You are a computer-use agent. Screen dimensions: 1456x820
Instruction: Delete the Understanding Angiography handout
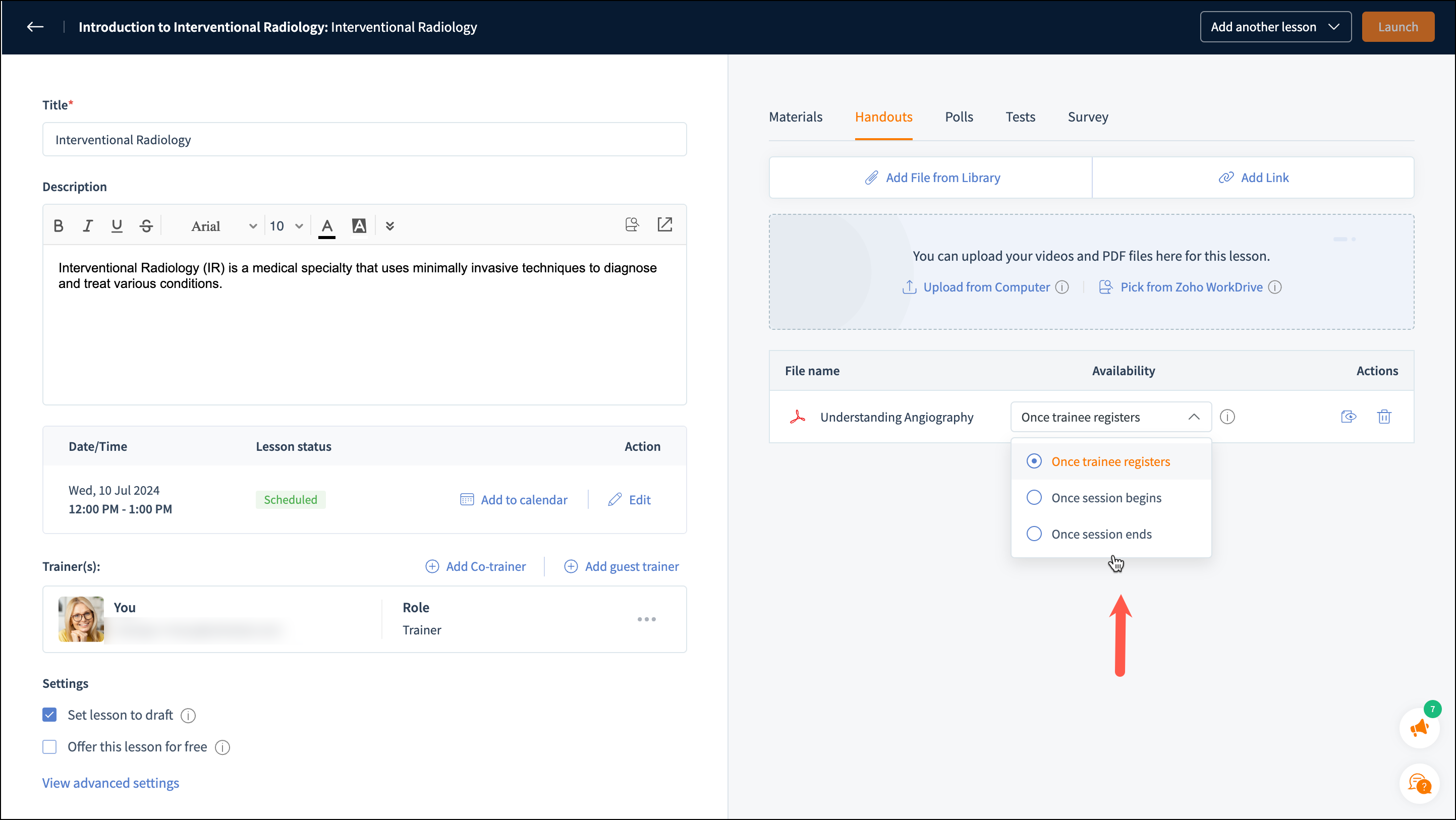(1384, 417)
